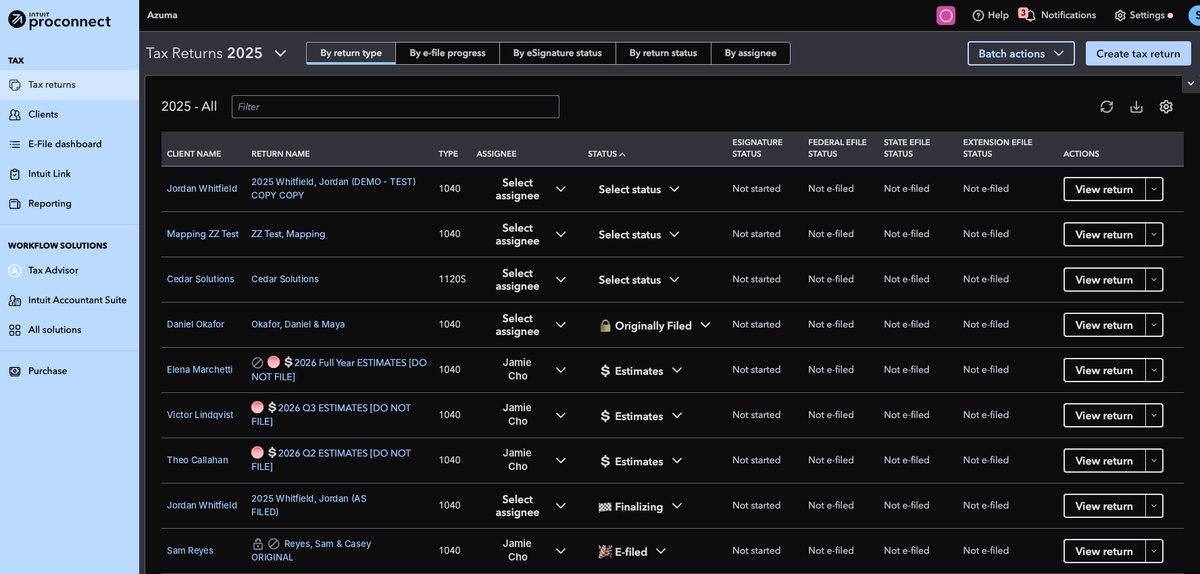Screen dimensions: 1200x574
Task: Switch to the By assignee tab
Action: 750,53
